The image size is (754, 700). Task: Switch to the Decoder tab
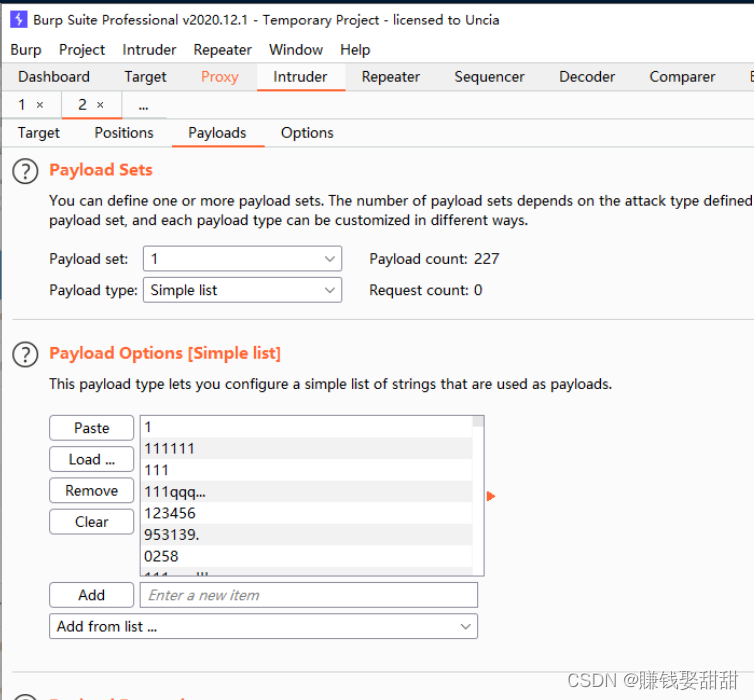coord(587,76)
